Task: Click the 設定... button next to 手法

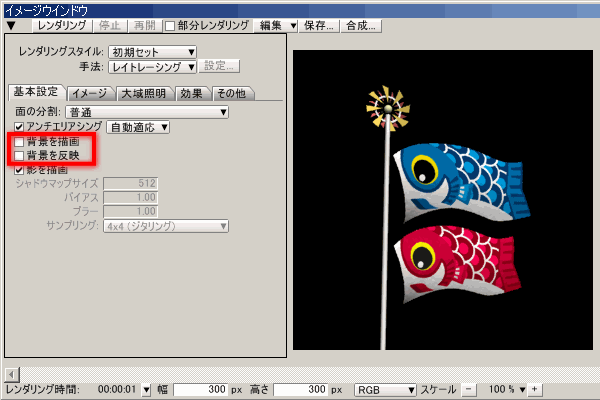Action: coord(219,66)
